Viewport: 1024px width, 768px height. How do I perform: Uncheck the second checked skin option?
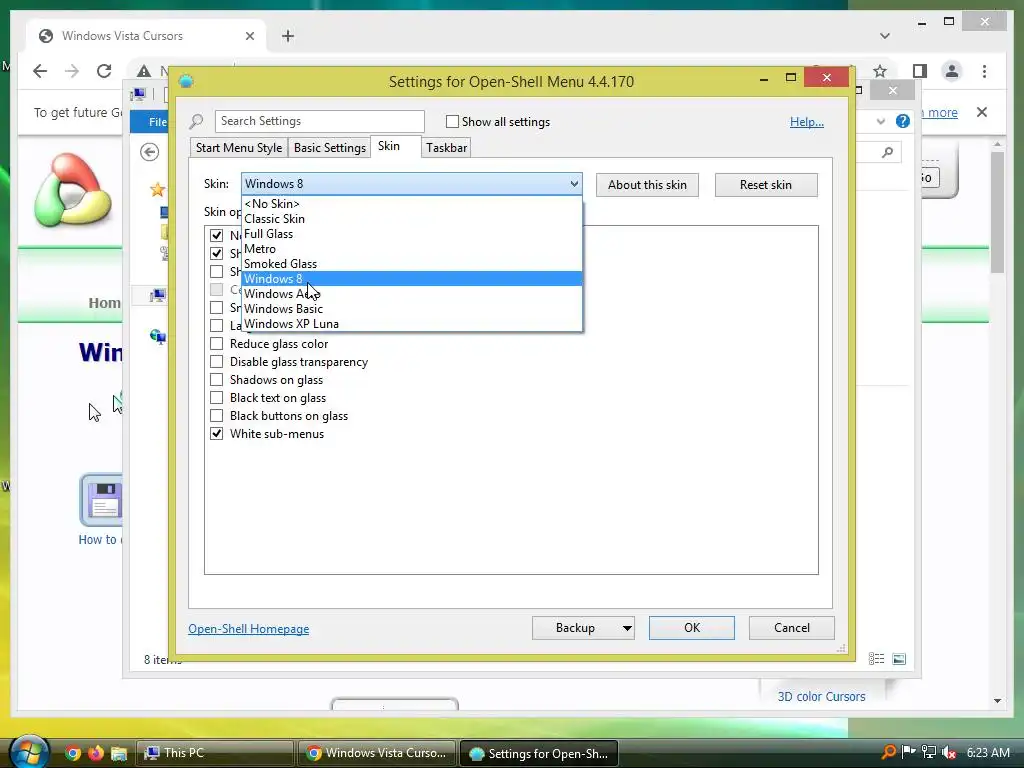216,253
